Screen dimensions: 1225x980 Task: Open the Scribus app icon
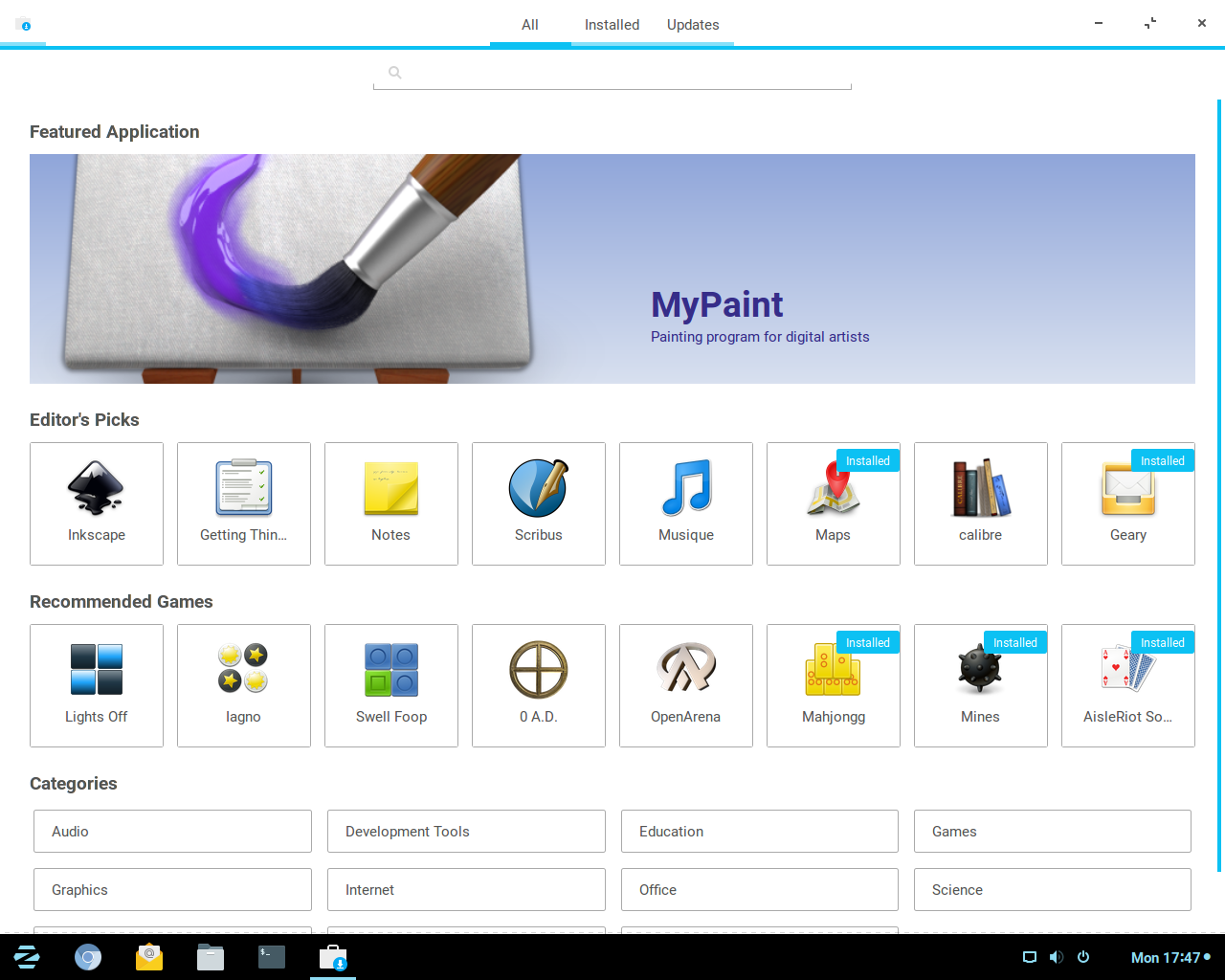pyautogui.click(x=539, y=488)
